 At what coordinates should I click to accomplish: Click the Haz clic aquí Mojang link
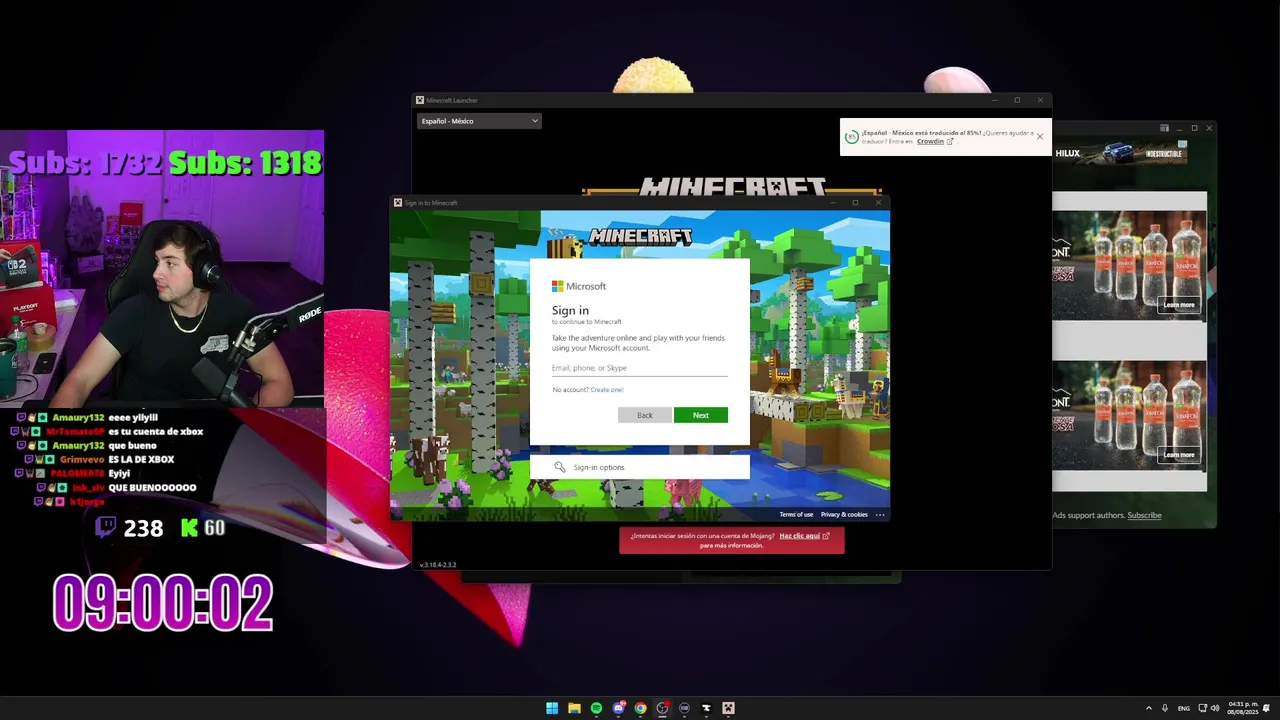coord(800,536)
